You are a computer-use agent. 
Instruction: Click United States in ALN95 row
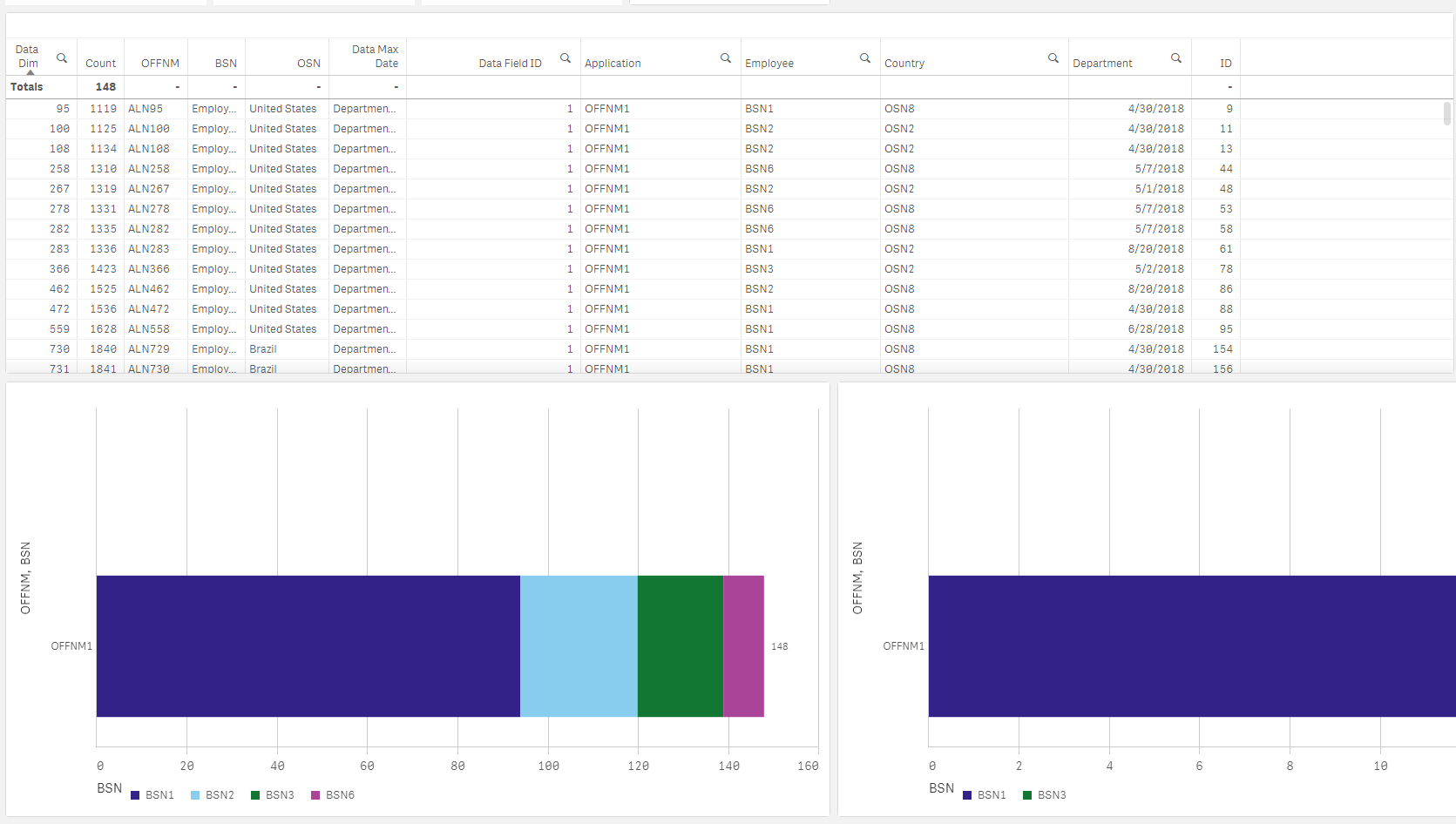click(x=283, y=109)
